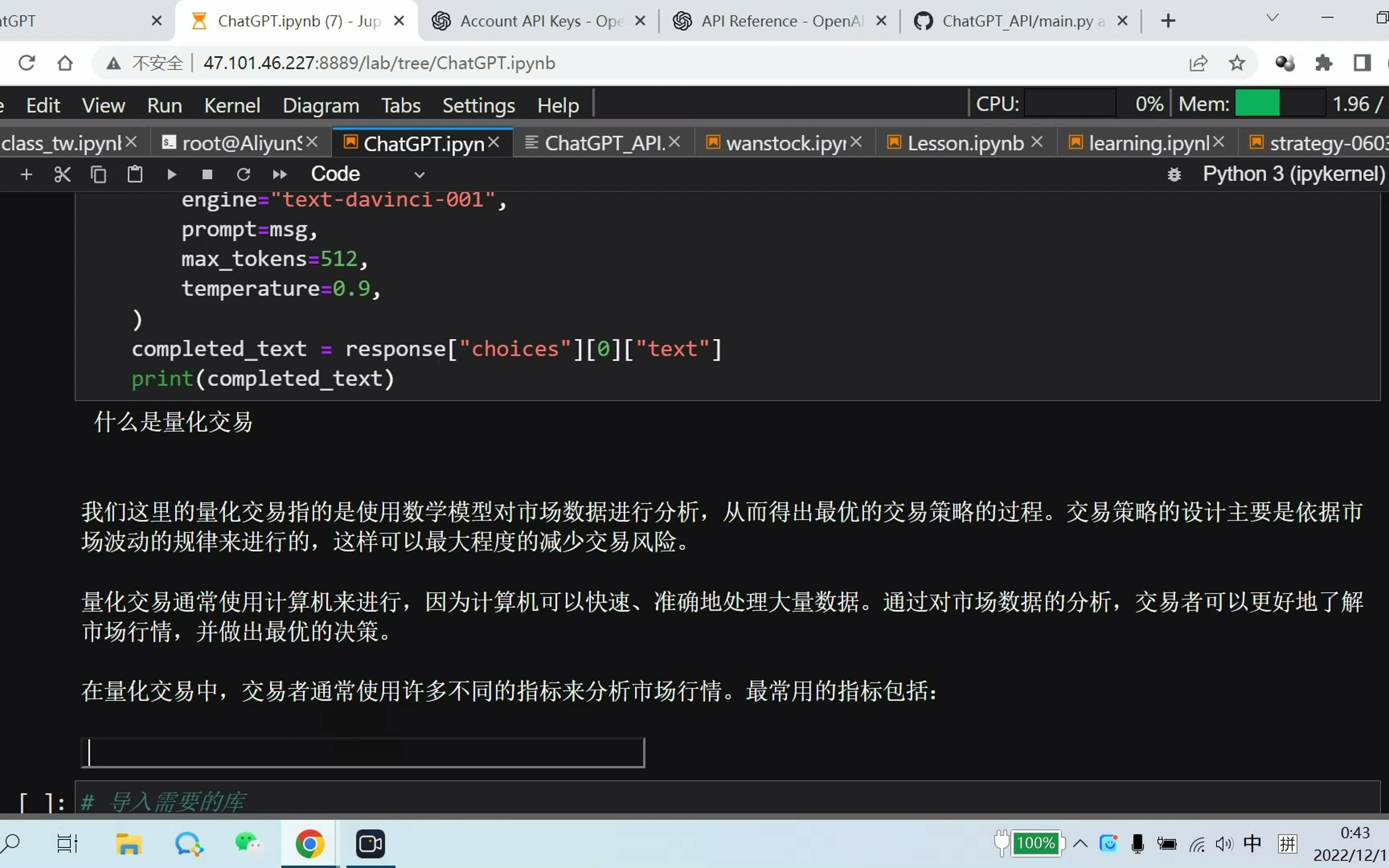The height and width of the screenshot is (868, 1389).
Task: Click the Restart kernel icon
Action: click(x=243, y=174)
